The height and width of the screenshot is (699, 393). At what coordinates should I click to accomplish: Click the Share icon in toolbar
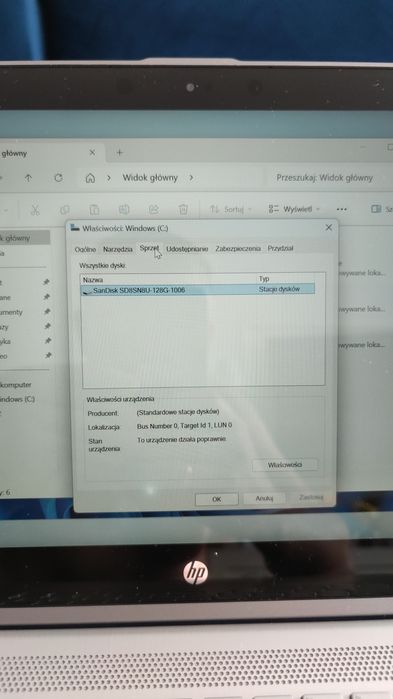[x=154, y=209]
